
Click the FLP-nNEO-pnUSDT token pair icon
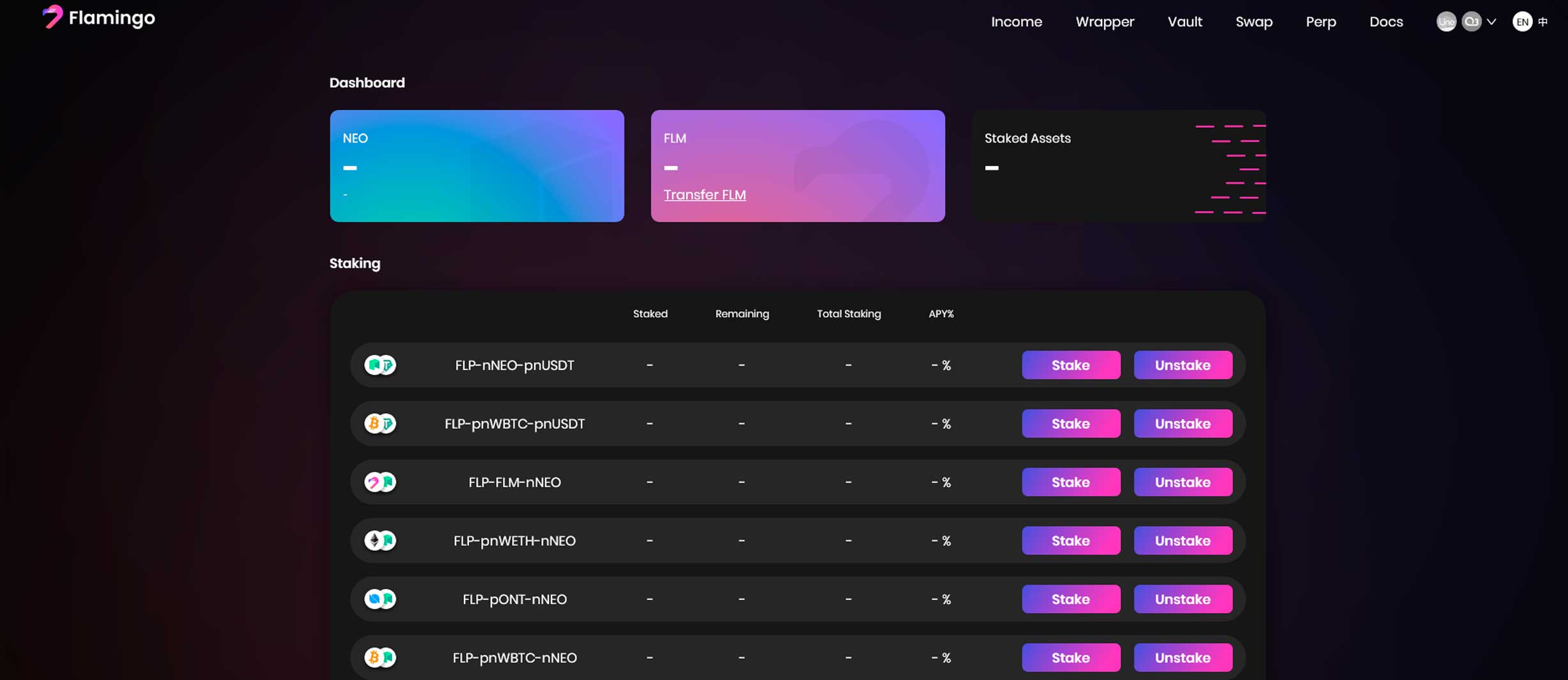[x=380, y=365]
